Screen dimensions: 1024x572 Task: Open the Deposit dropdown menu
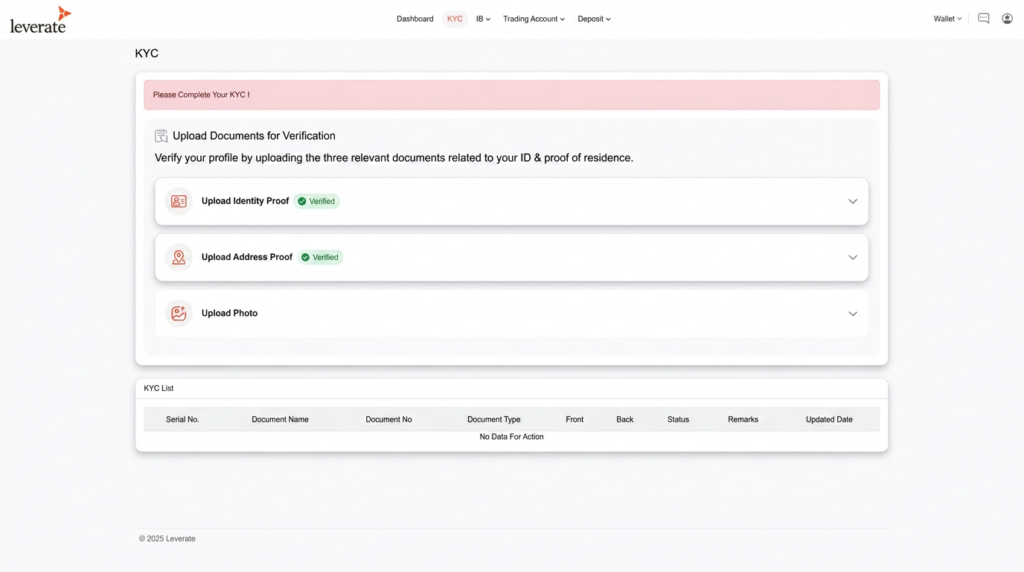coord(594,19)
